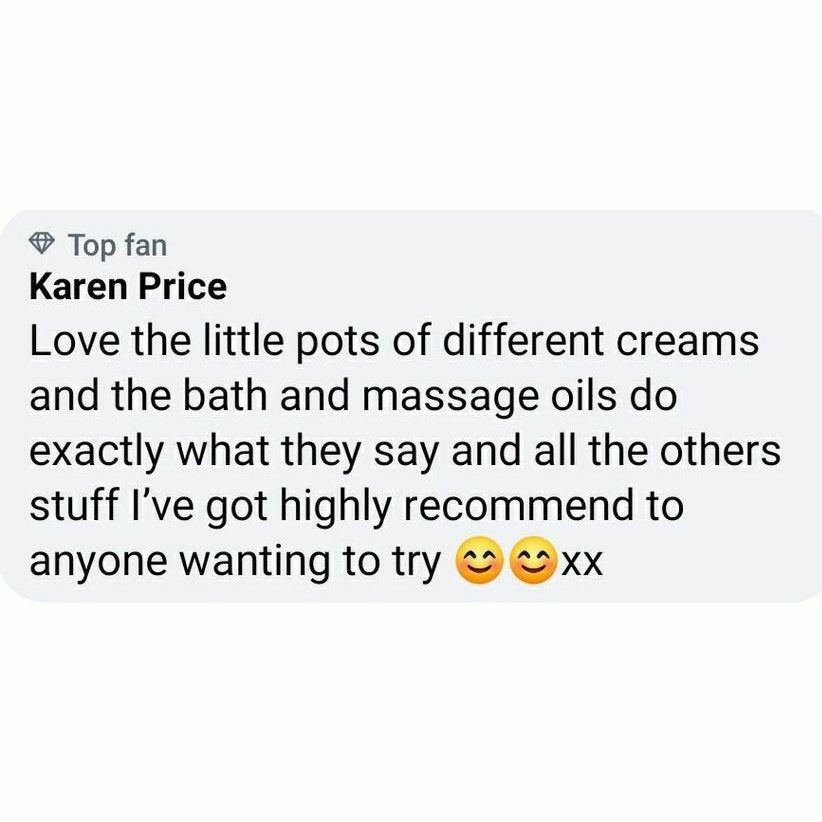The image size is (822, 822).
Task: Click the Top fan diamond badge icon
Action: (x=41, y=243)
